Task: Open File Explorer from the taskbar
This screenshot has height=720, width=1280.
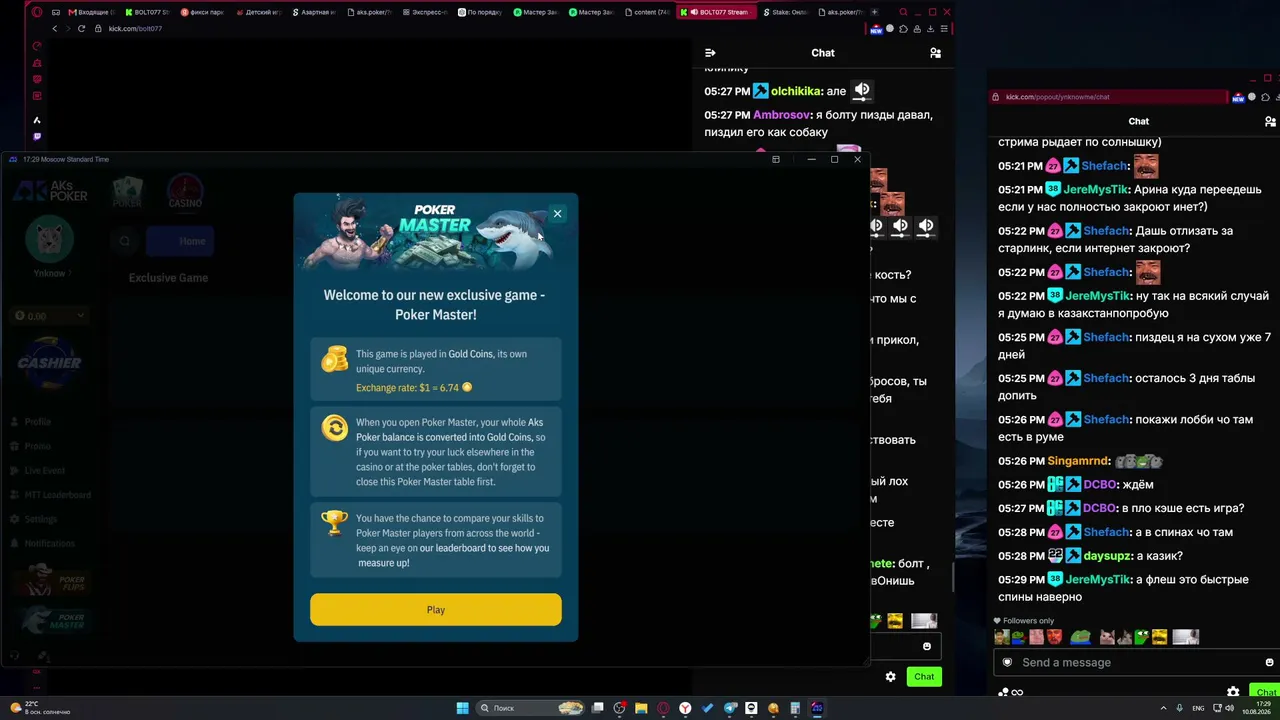Action: tap(641, 708)
